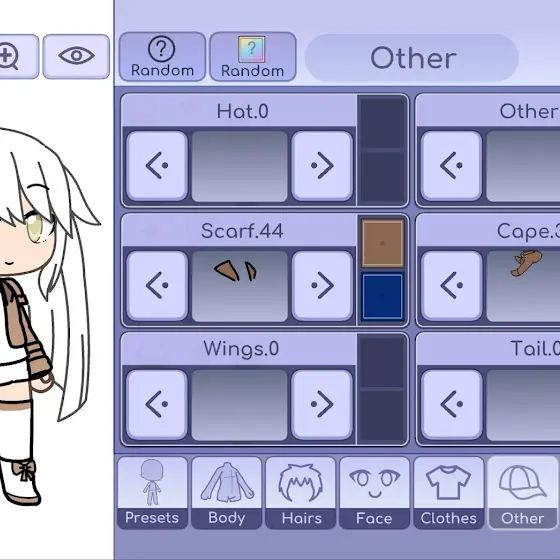Image resolution: width=560 pixels, height=560 pixels.
Task: Select previous Wings option
Action: click(157, 404)
